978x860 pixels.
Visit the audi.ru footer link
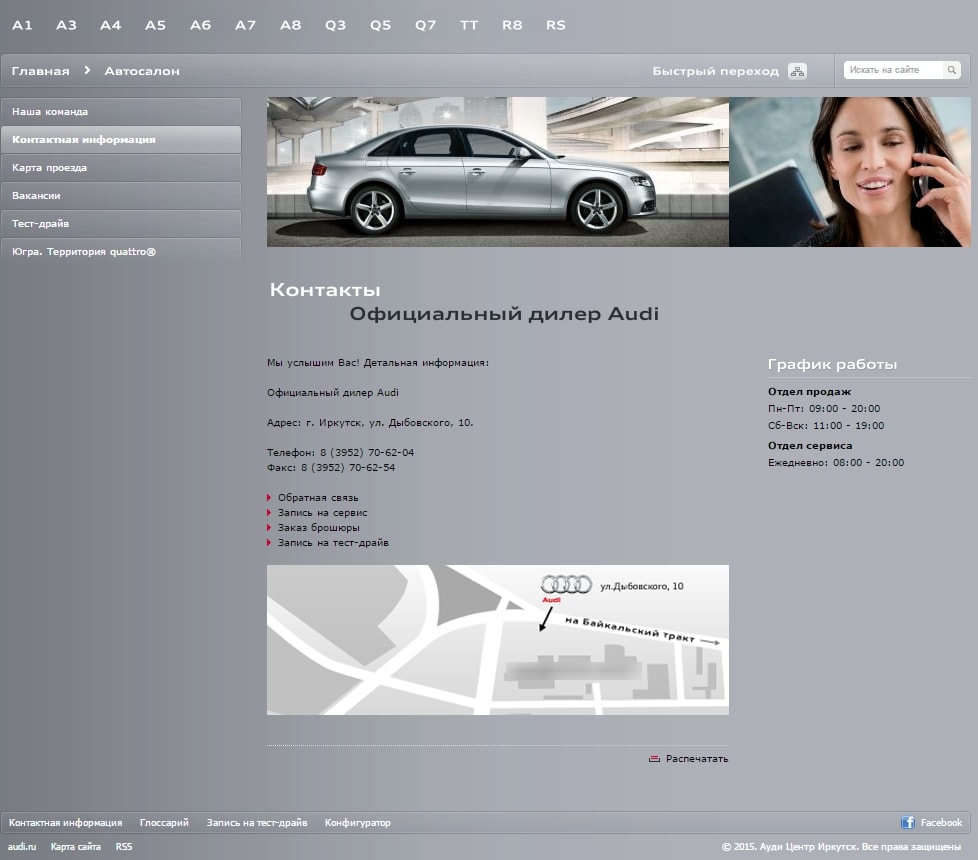(x=22, y=847)
